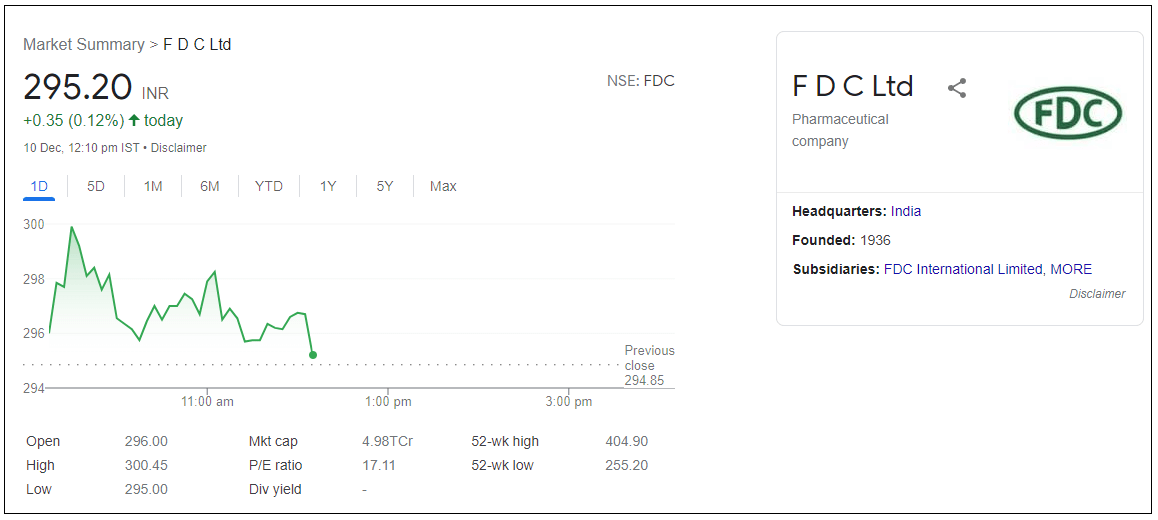This screenshot has width=1158, height=520.
Task: Open the India headquarters link
Action: click(906, 211)
